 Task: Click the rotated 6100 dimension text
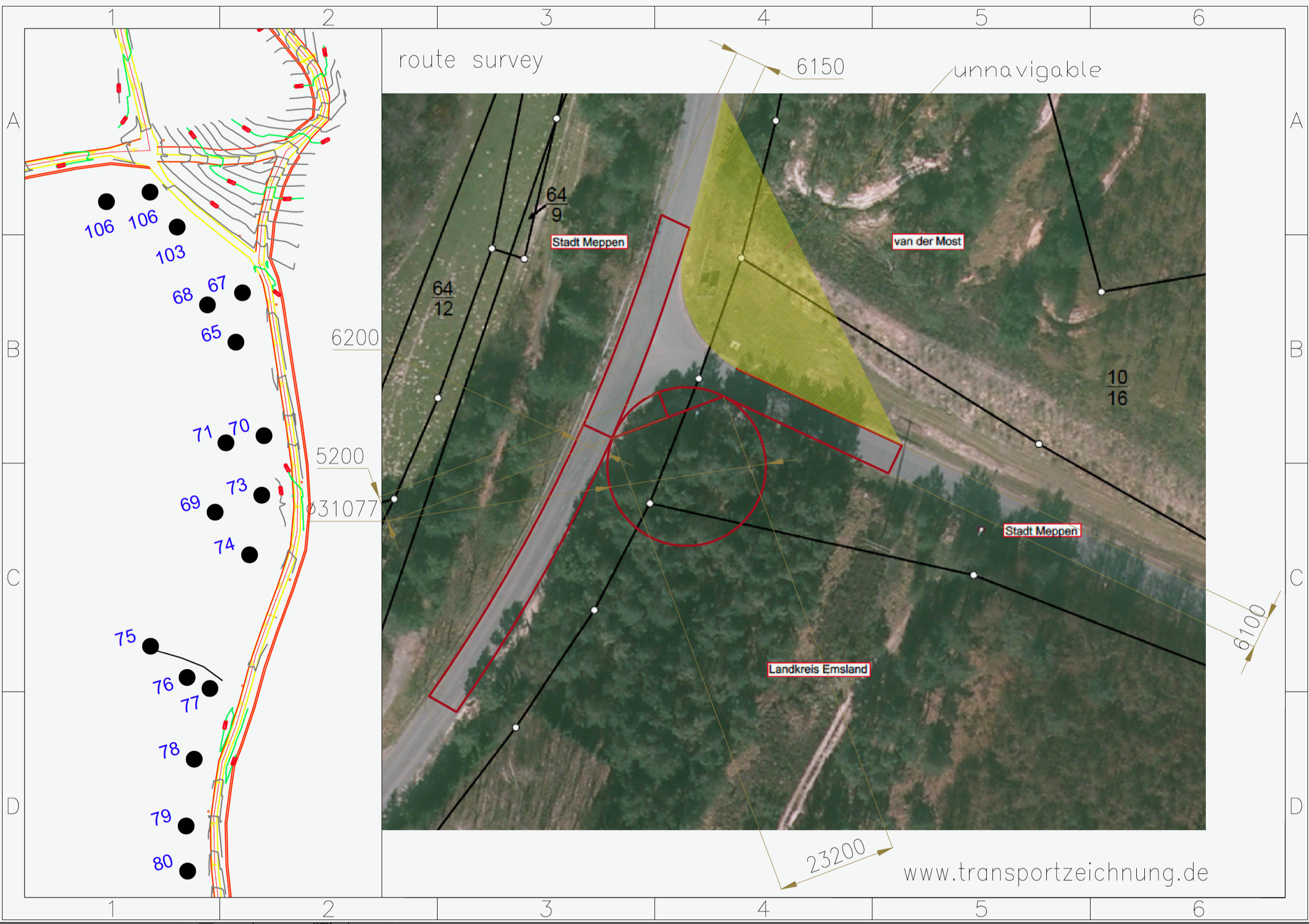[1250, 628]
